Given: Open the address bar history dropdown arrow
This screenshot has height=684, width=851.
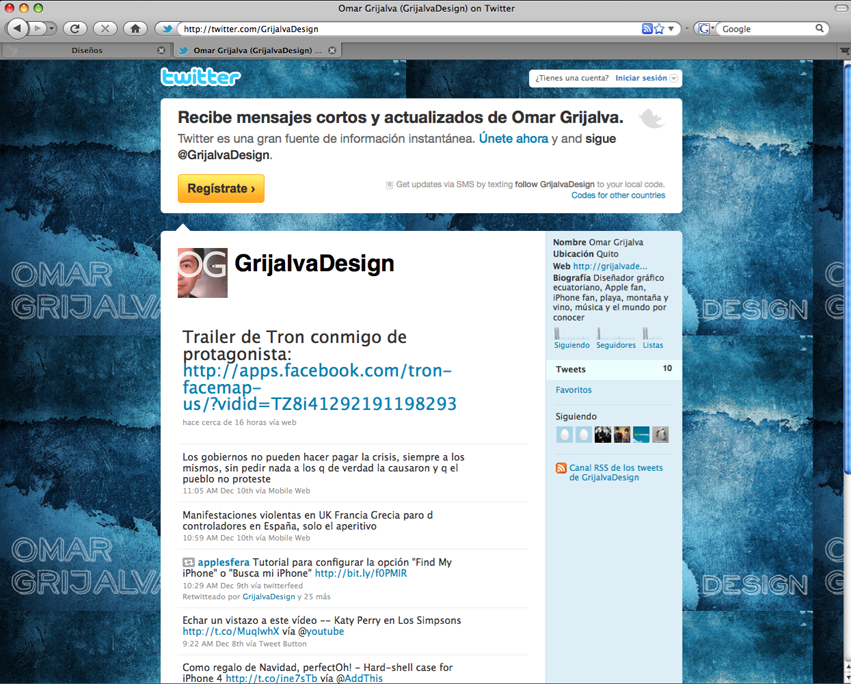Looking at the screenshot, I should coord(672,29).
